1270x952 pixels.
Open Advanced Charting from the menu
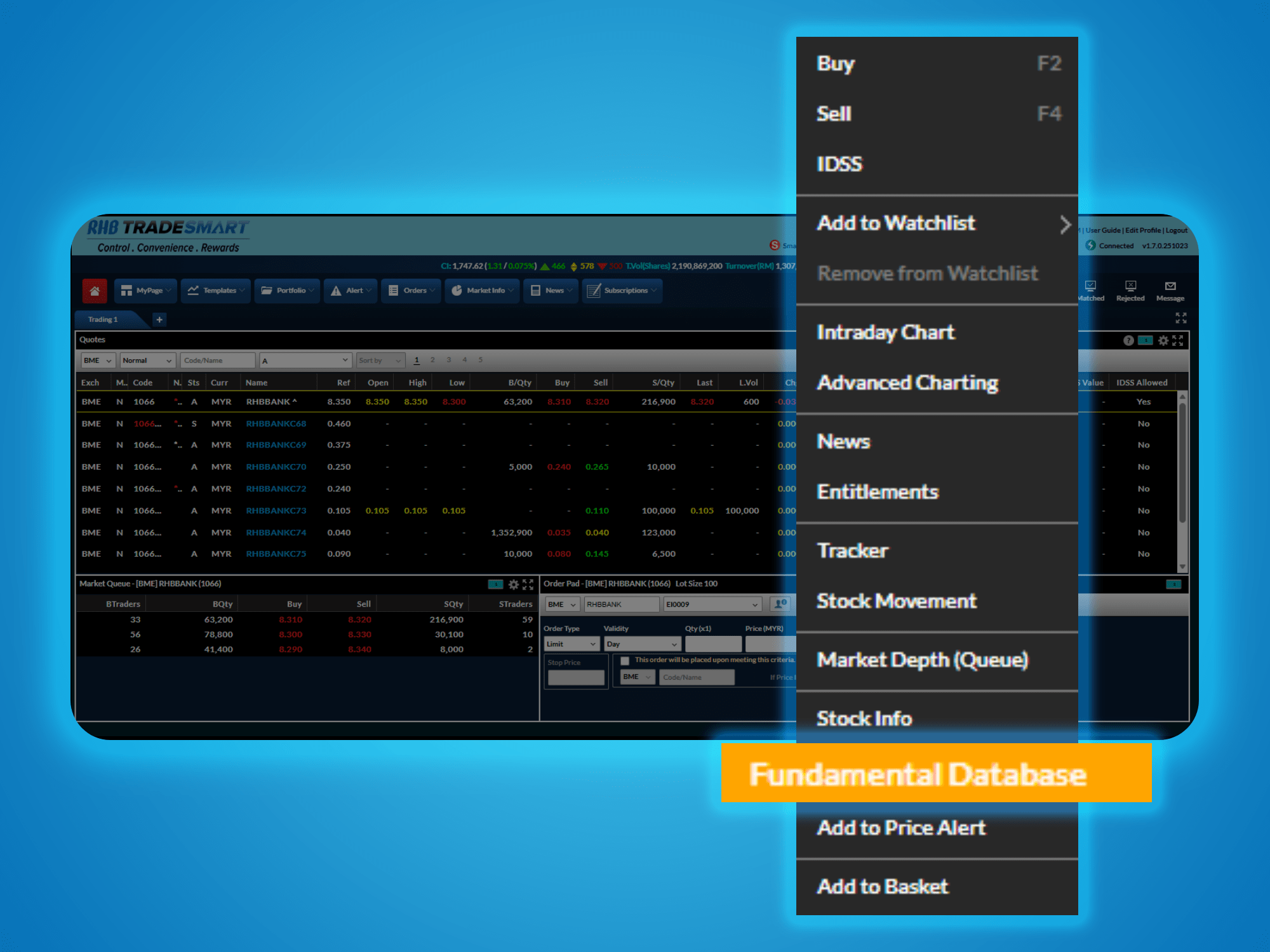(937, 383)
